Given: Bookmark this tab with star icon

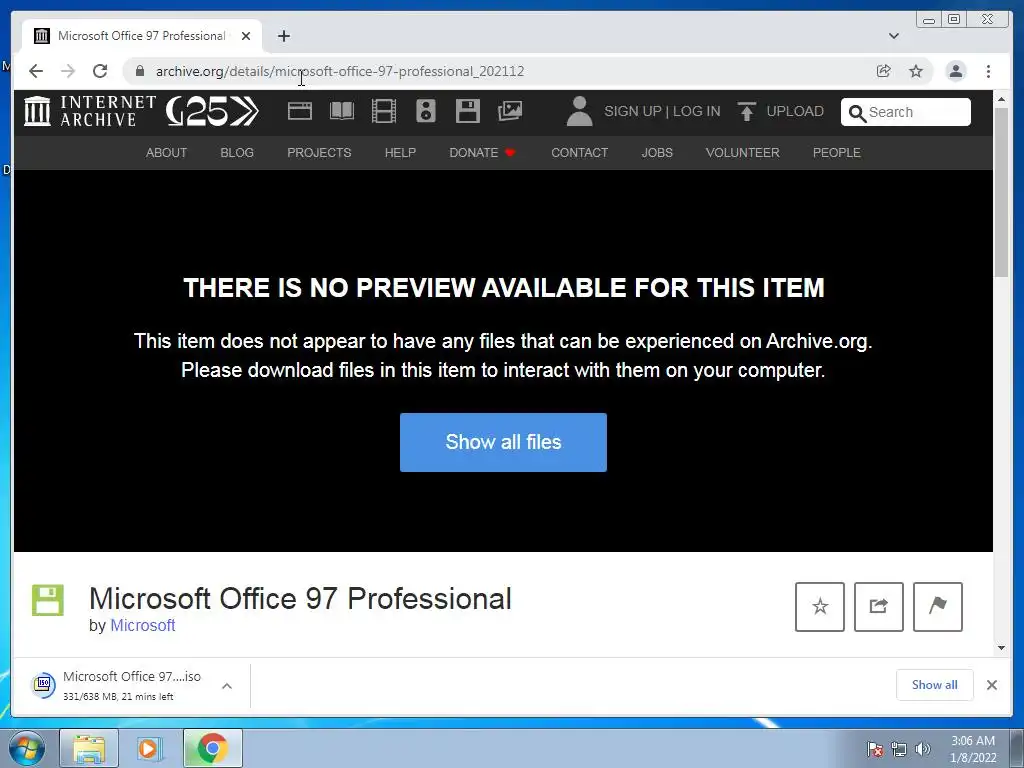Looking at the screenshot, I should [x=916, y=71].
